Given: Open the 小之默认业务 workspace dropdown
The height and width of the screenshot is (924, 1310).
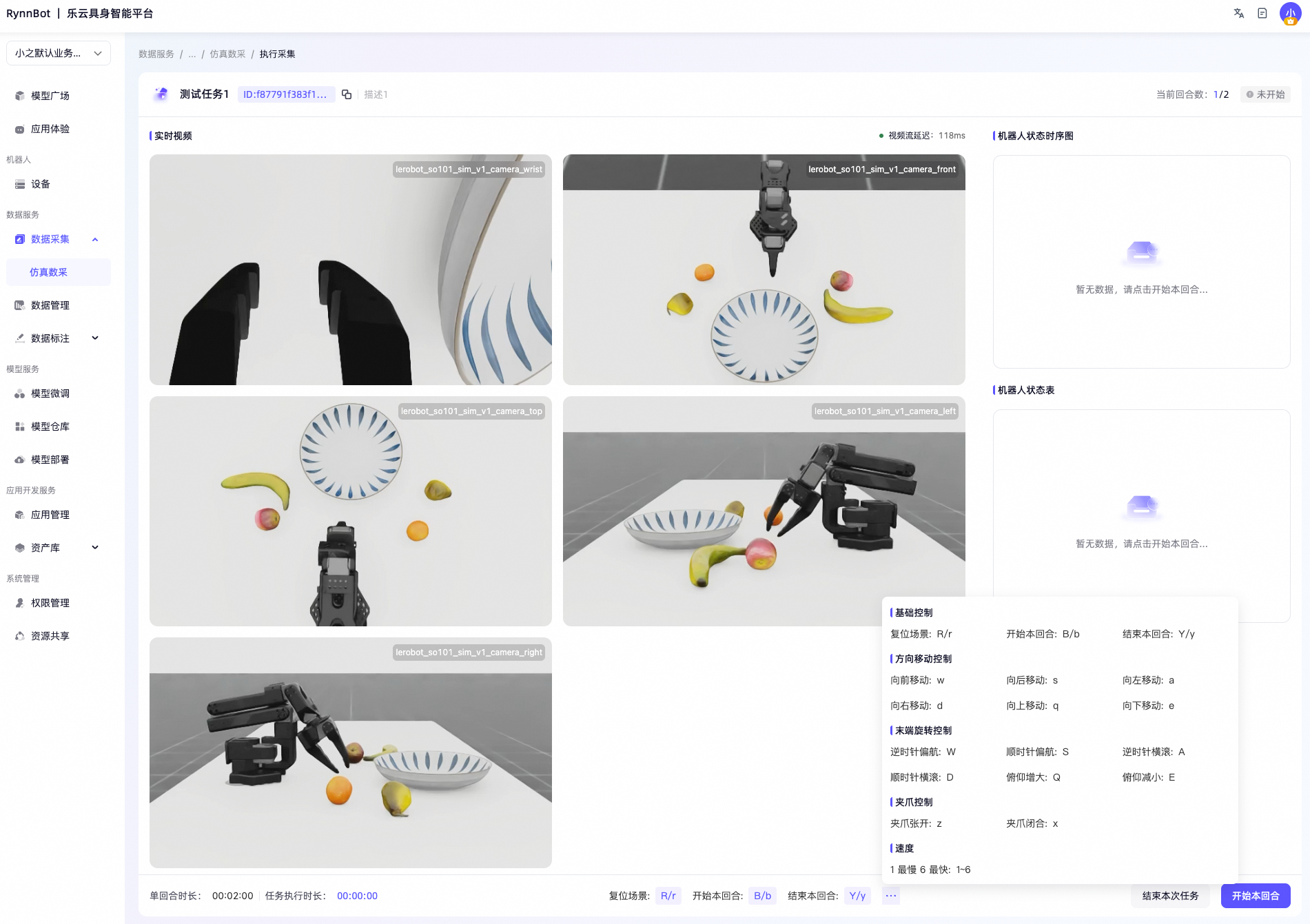Looking at the screenshot, I should [59, 53].
